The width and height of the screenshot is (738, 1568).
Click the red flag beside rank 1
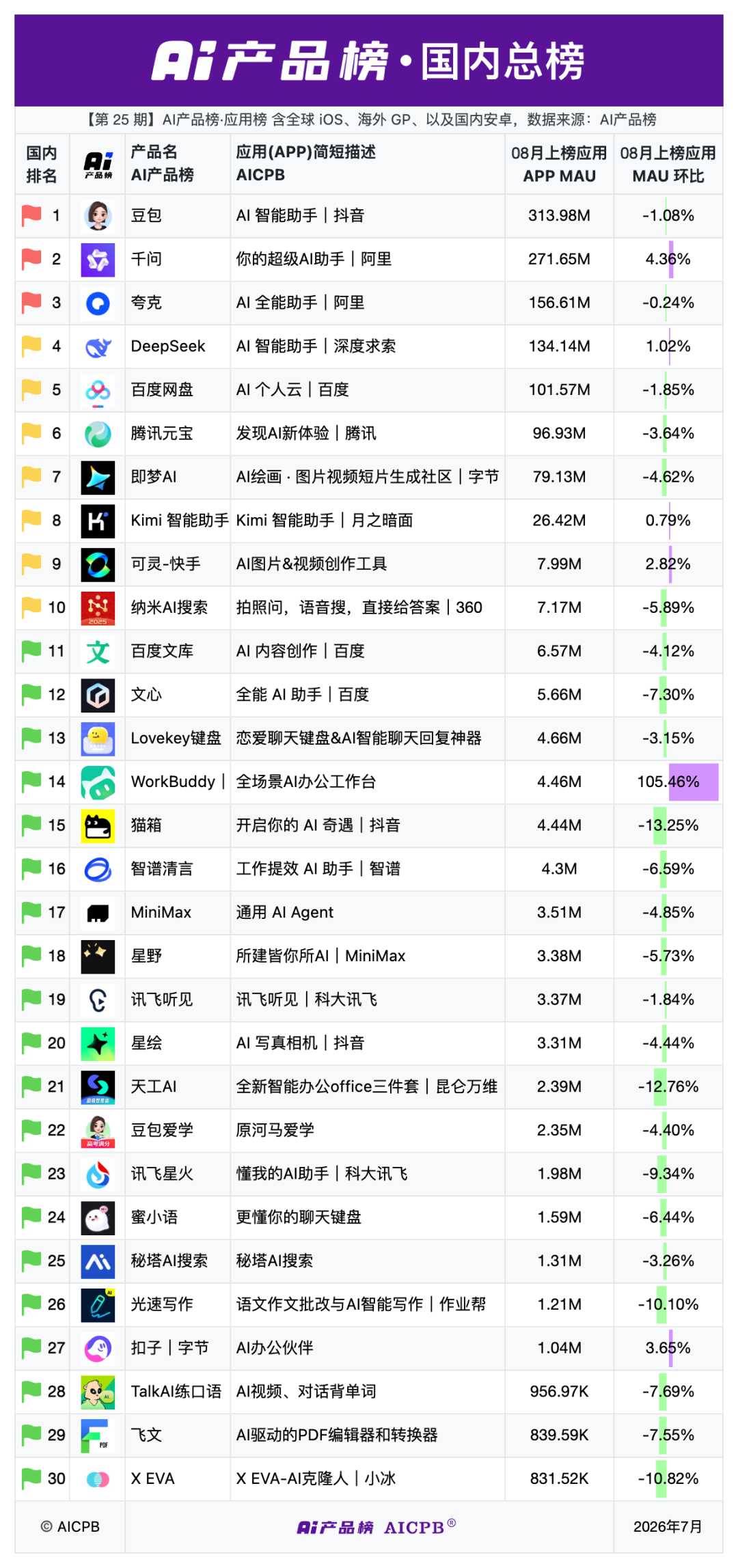(31, 216)
